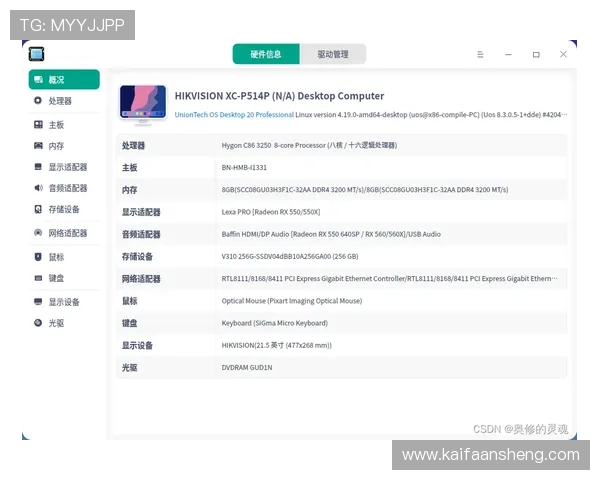
Task: Click the 存储设备 storage disk sidebar icon
Action: point(38,209)
